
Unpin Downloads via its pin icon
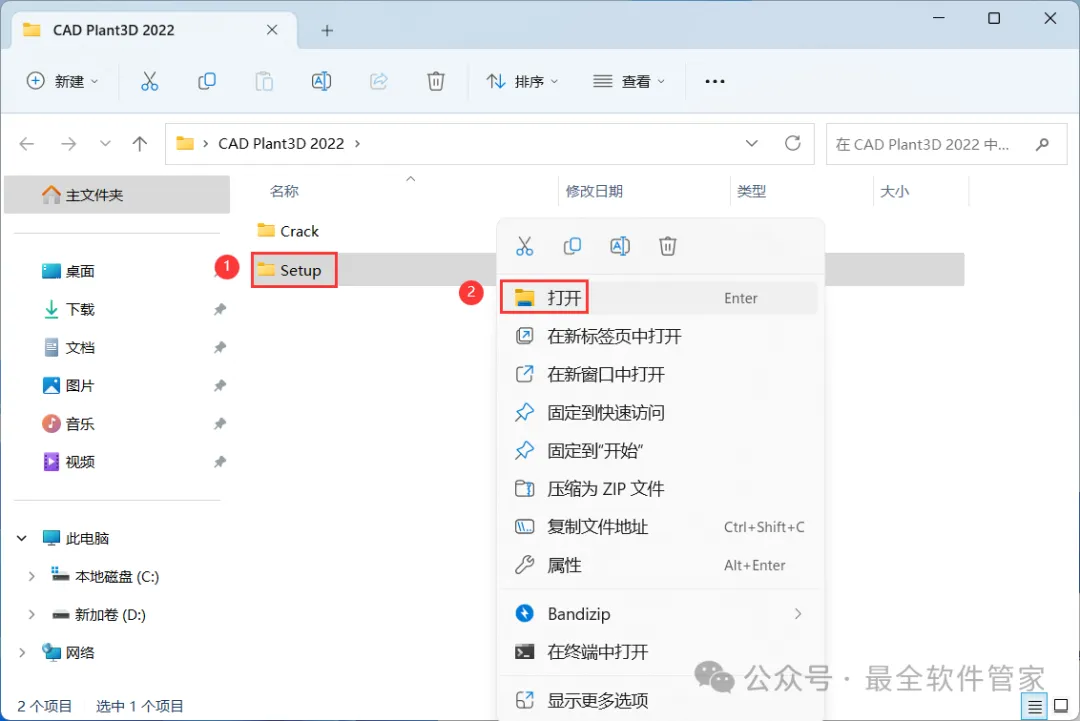coord(220,309)
